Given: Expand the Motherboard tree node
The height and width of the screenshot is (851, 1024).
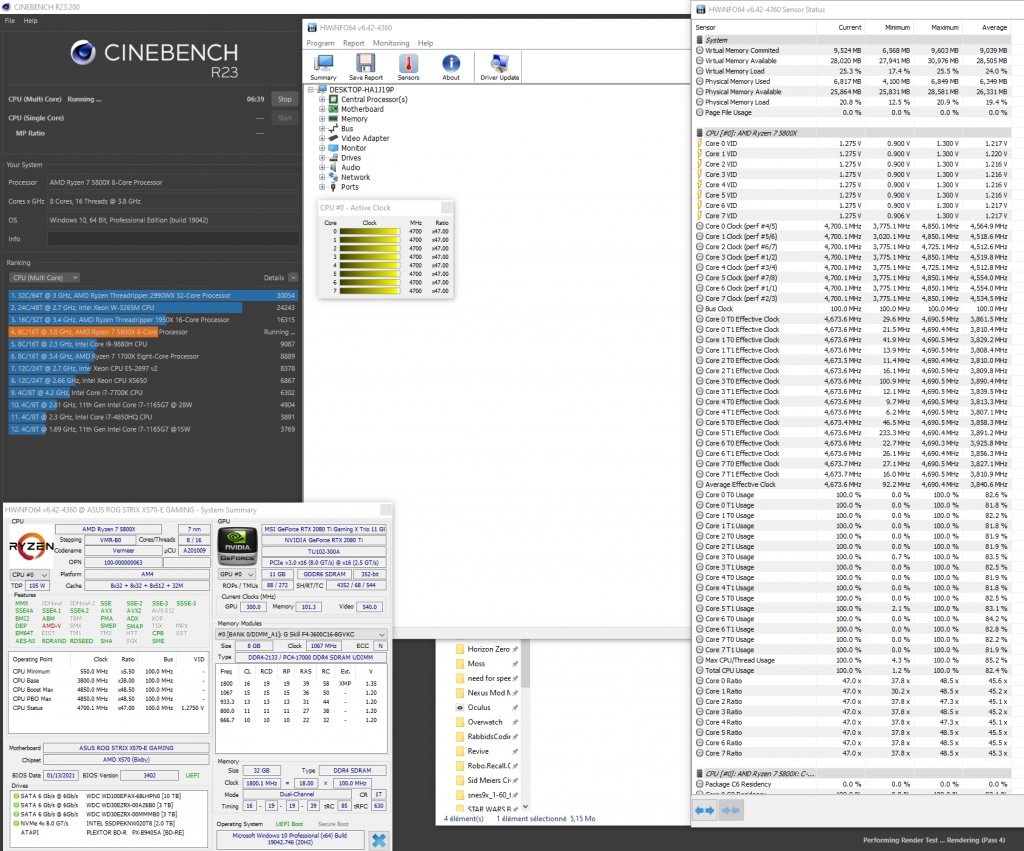Looking at the screenshot, I should click(x=322, y=109).
